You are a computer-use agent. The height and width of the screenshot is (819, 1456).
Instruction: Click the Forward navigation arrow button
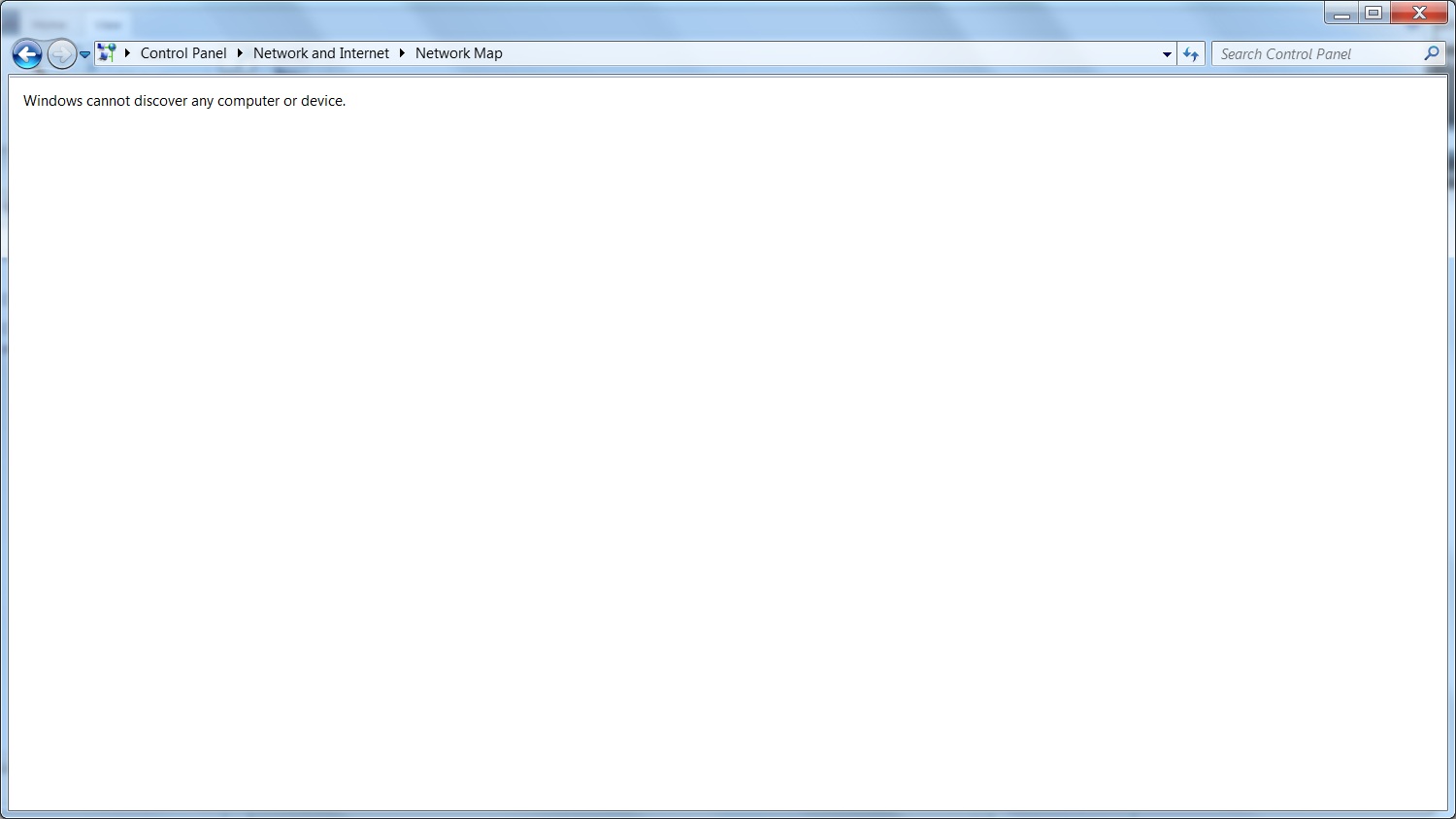pos(61,54)
